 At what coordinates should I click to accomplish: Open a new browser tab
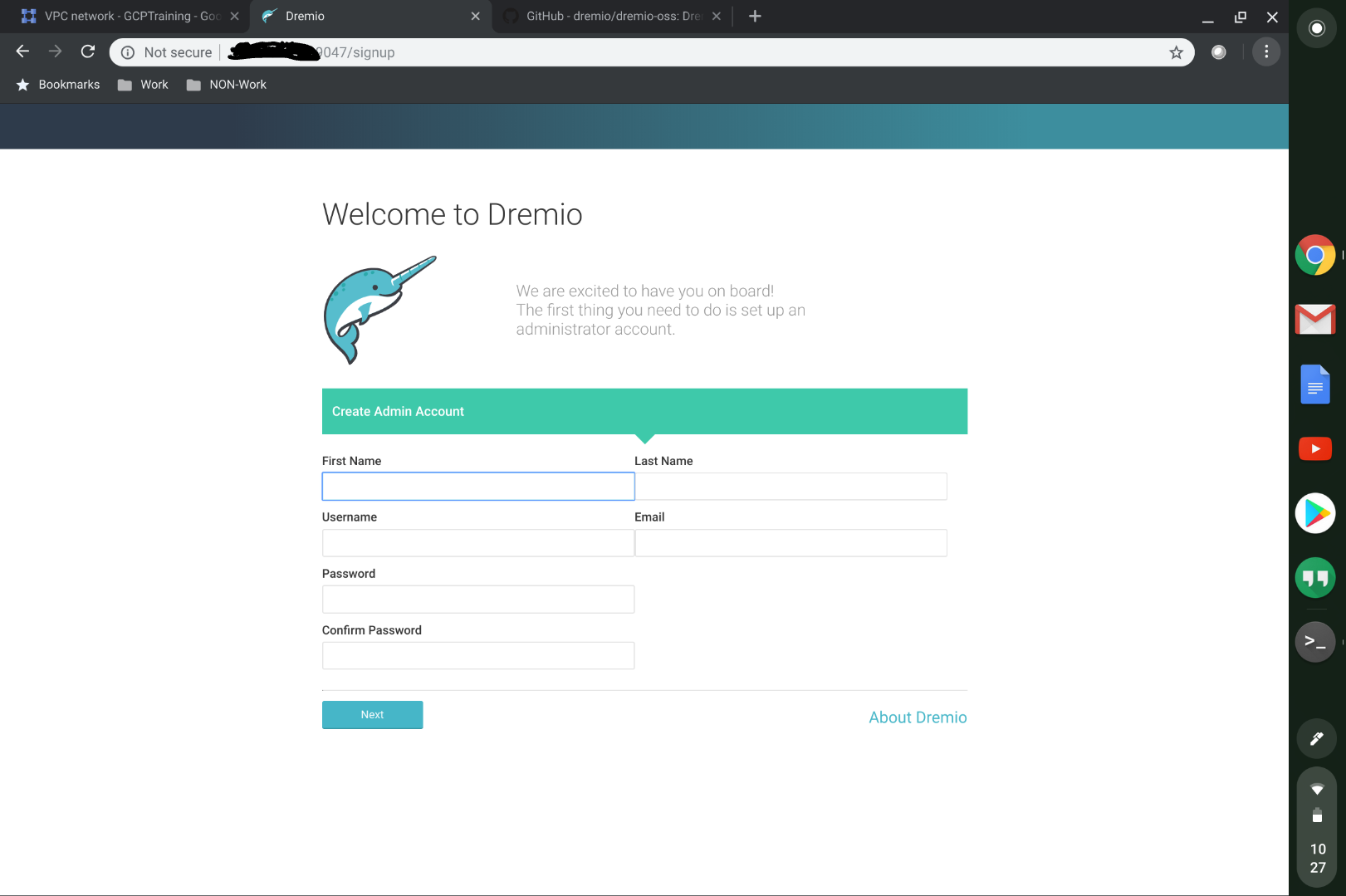[x=755, y=16]
